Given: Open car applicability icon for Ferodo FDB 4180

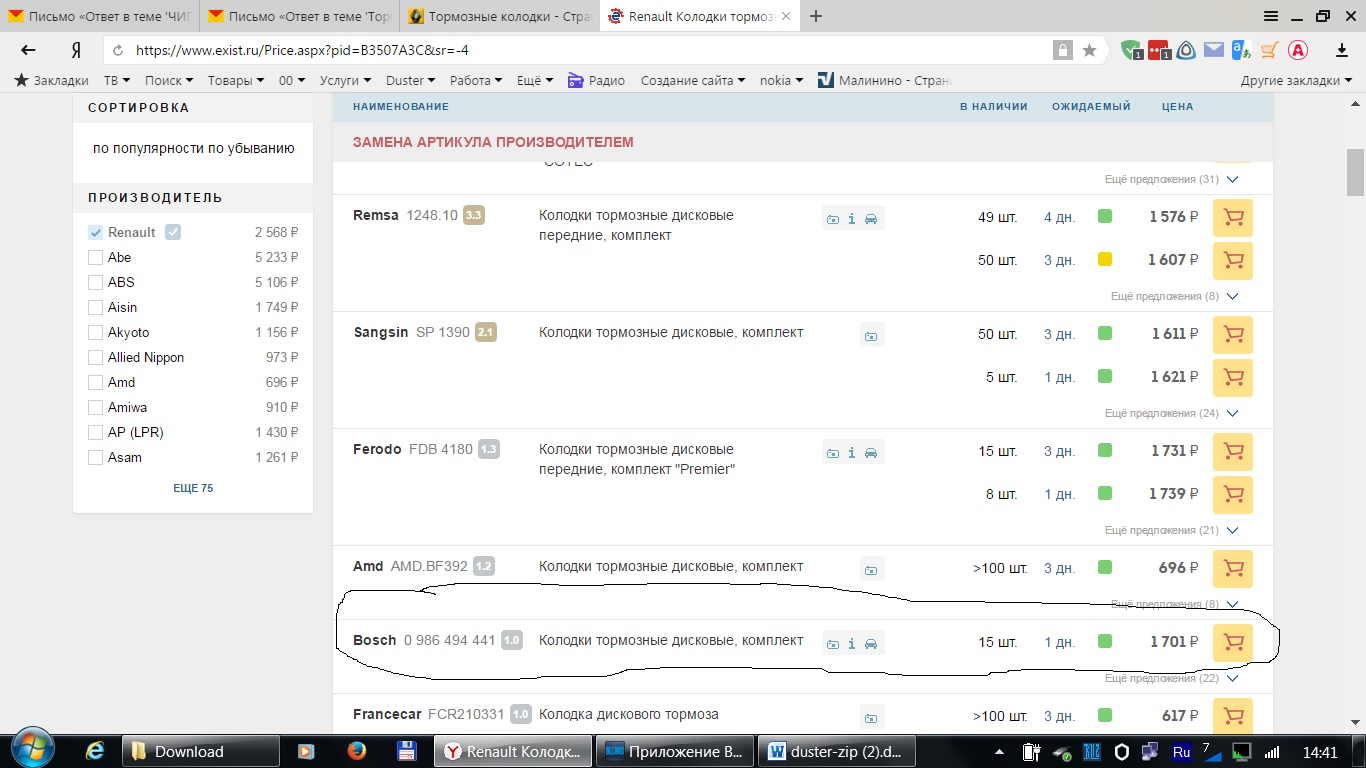Looking at the screenshot, I should 871,453.
